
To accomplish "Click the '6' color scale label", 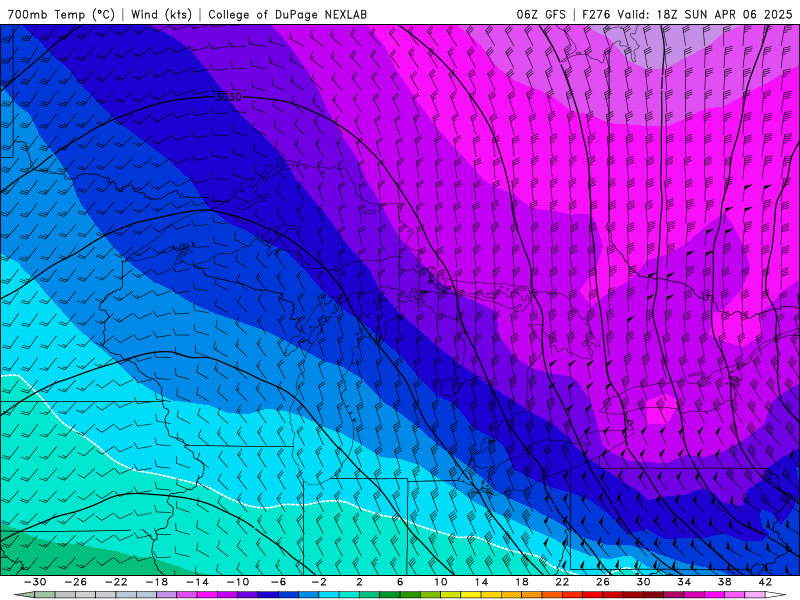I will 400,582.
